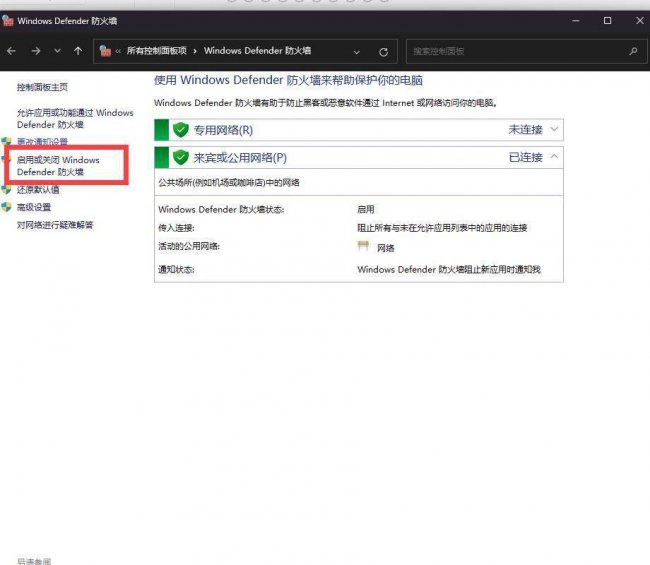Screen dimensions: 650x565
Task: Click the search control panel field
Action: 526,51
